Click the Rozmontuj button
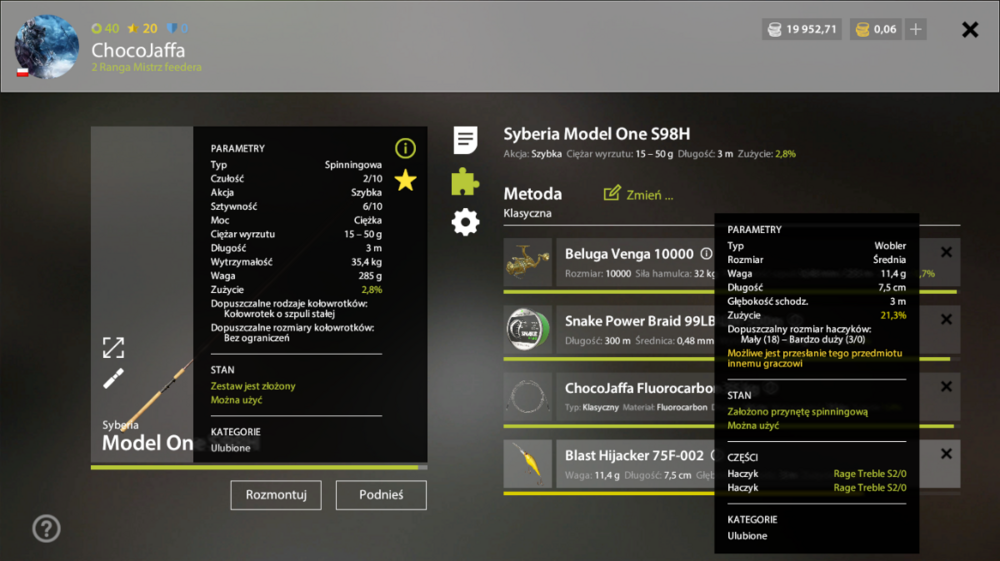The height and width of the screenshot is (561, 1000). tap(276, 495)
